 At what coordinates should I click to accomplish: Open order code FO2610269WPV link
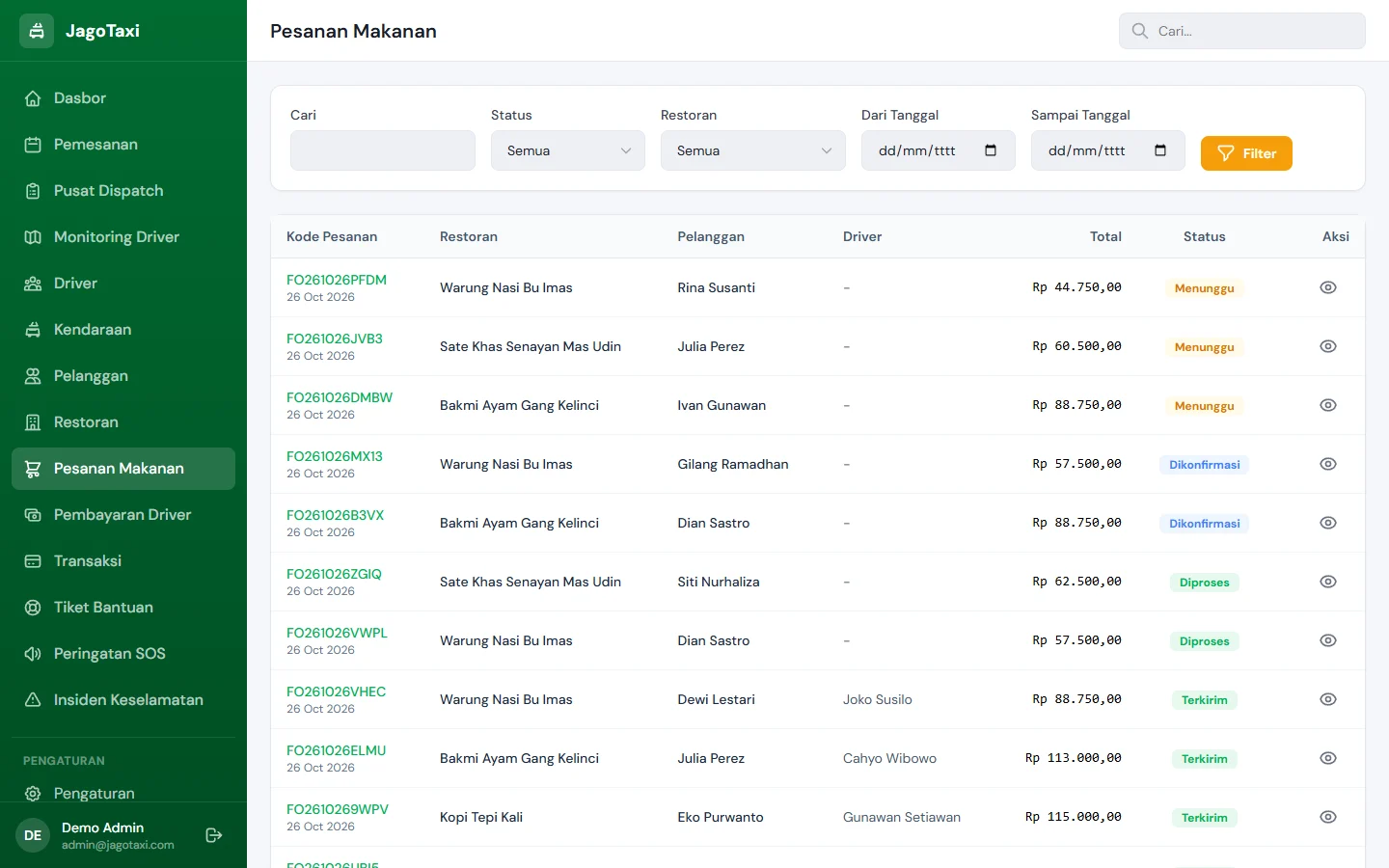(338, 809)
